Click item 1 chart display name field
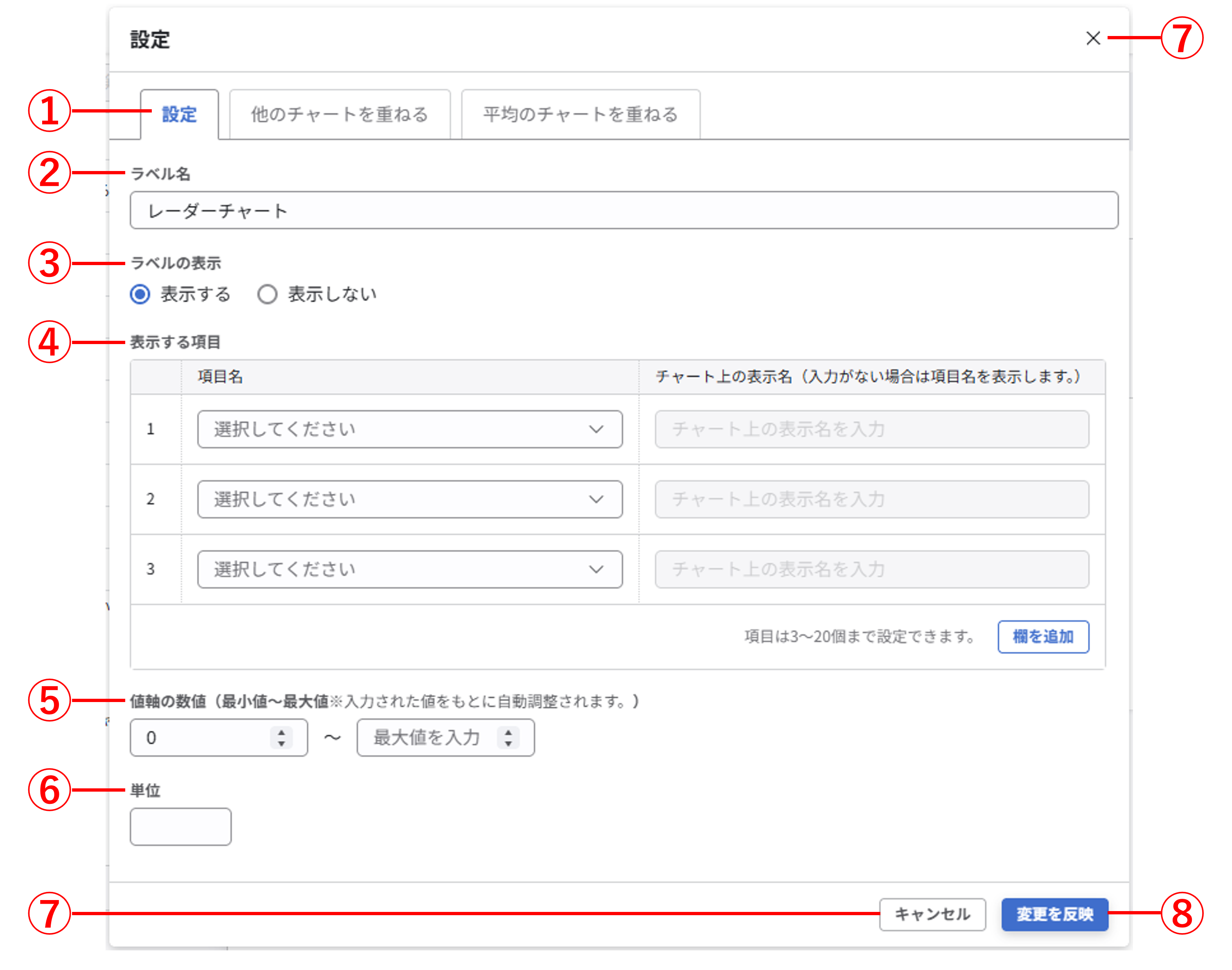Viewport: 1232px width, 970px height. pos(872,429)
